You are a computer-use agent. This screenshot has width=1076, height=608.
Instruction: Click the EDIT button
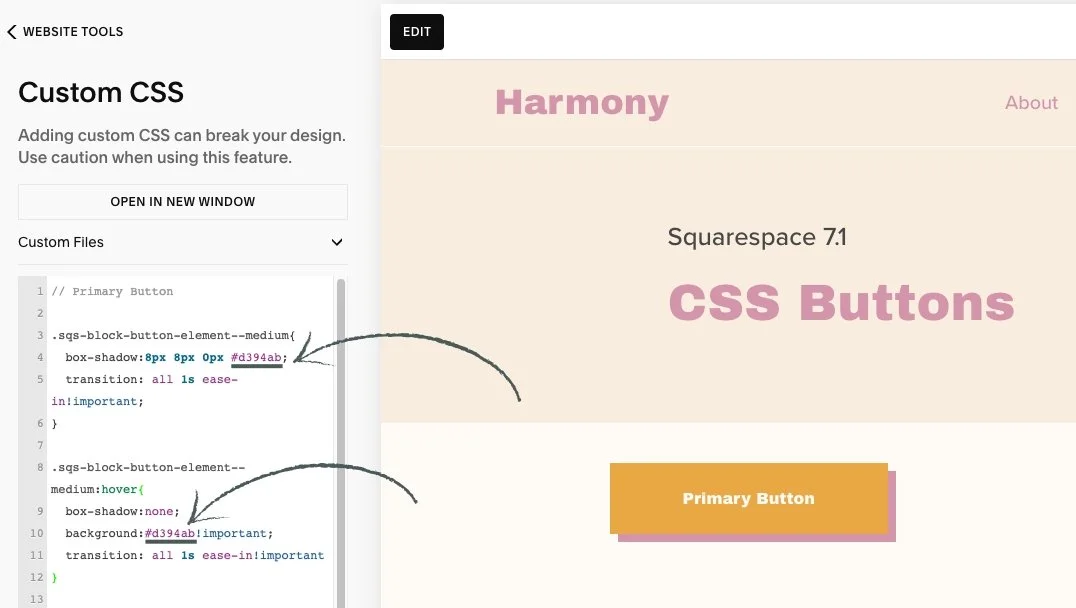coord(417,32)
